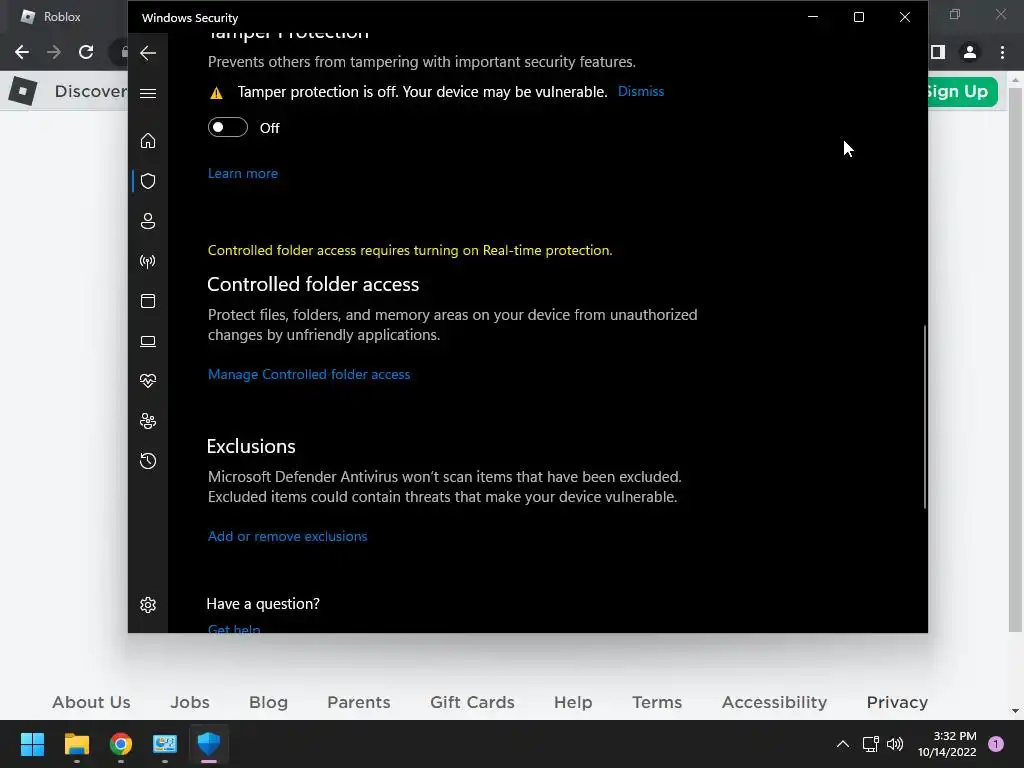Toggle Chrome side panel icon

938,52
